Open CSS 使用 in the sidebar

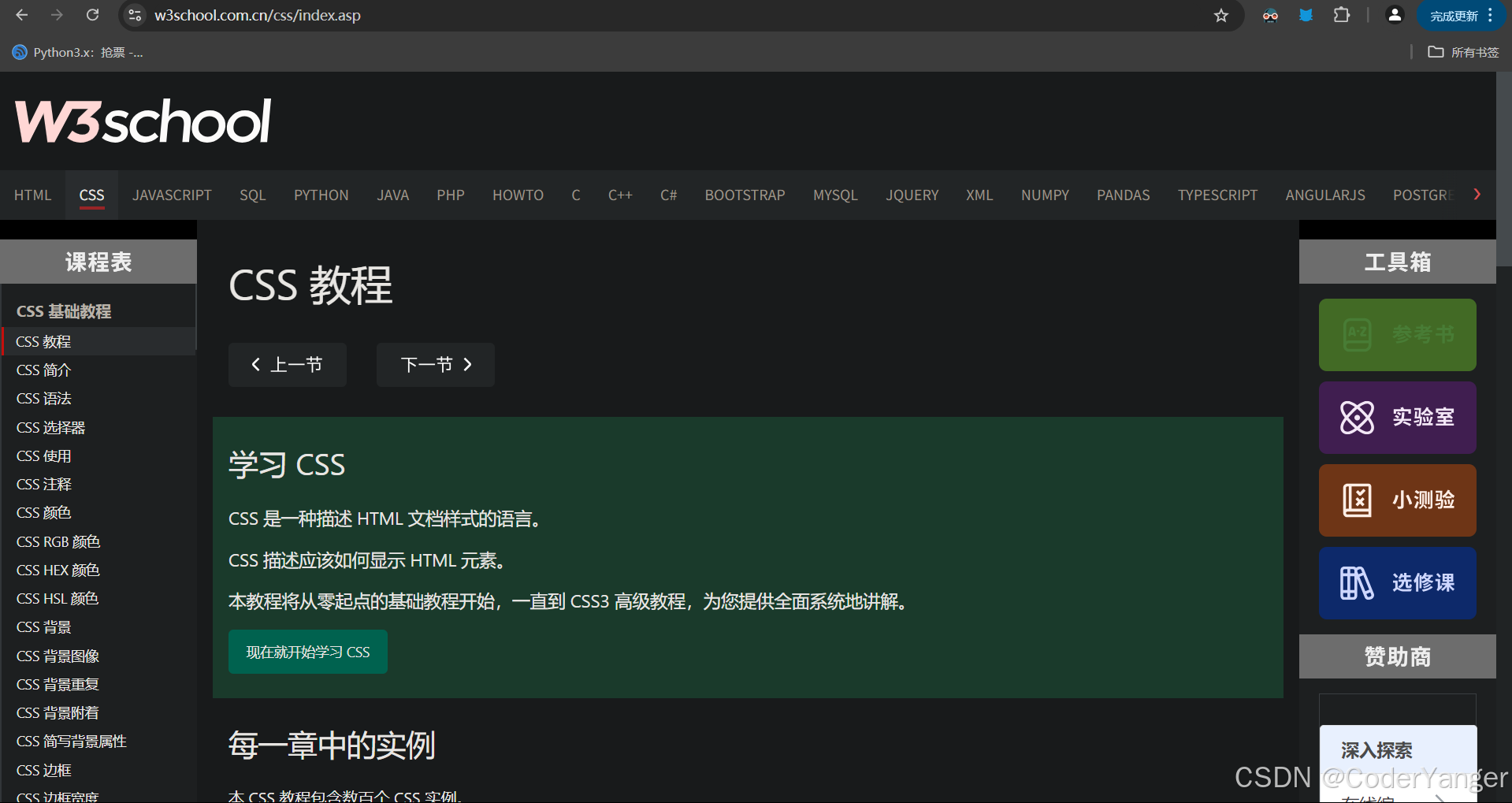98,455
